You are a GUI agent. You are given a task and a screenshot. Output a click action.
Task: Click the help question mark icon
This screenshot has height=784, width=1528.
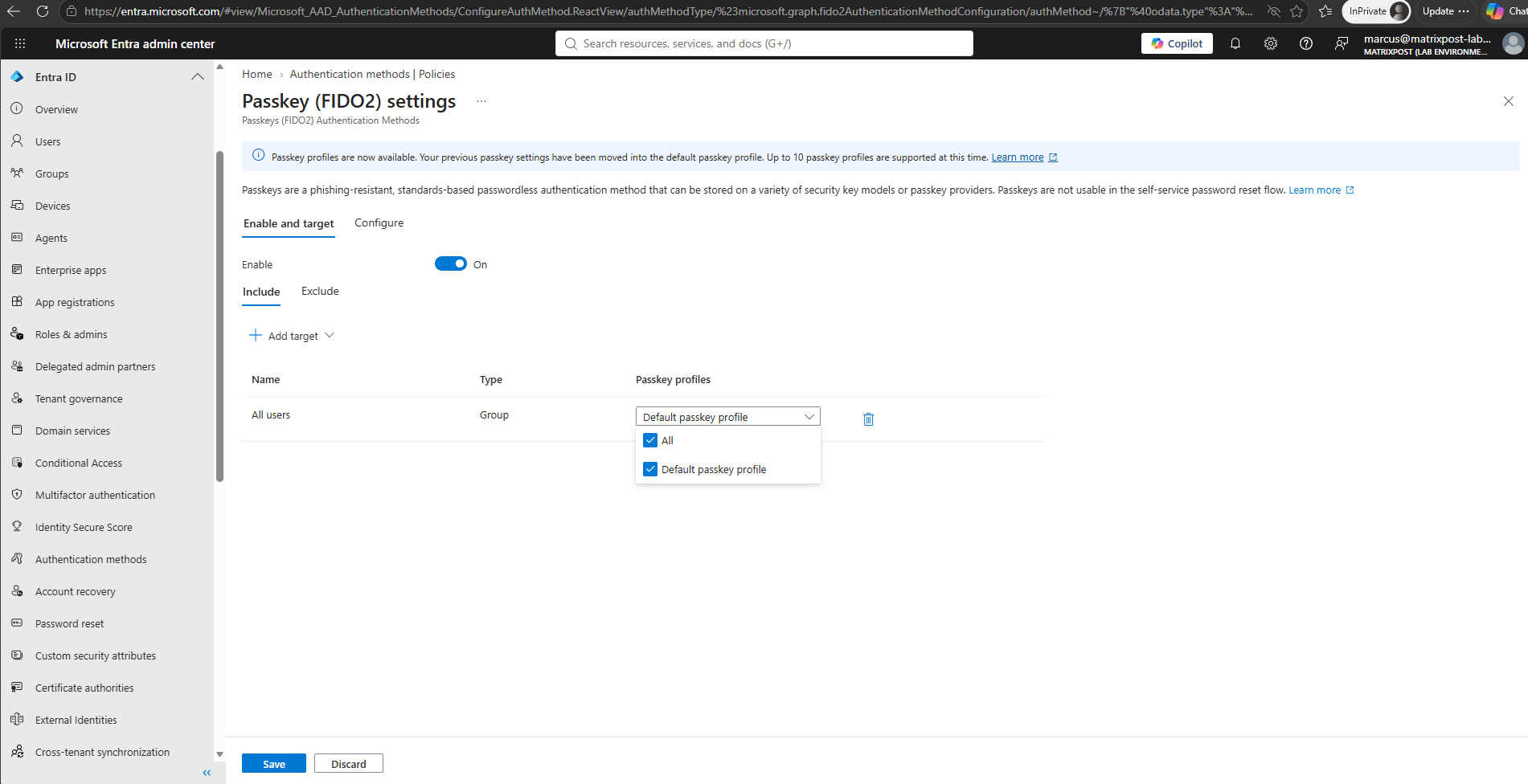(1306, 43)
